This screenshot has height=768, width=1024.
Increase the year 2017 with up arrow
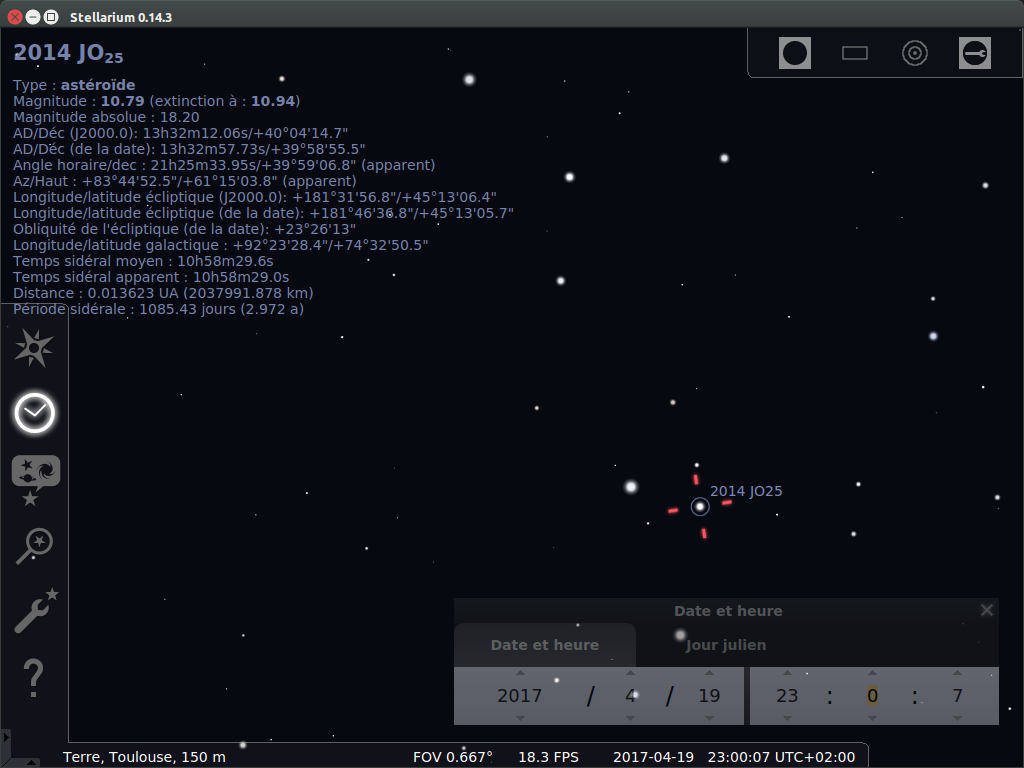point(520,673)
